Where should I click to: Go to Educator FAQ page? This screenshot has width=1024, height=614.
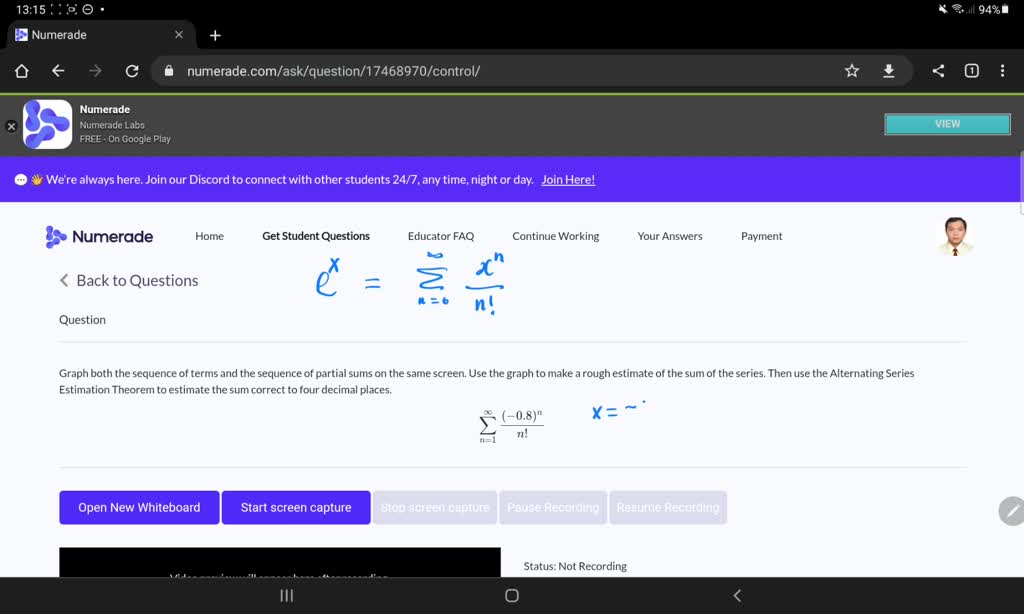tap(441, 236)
